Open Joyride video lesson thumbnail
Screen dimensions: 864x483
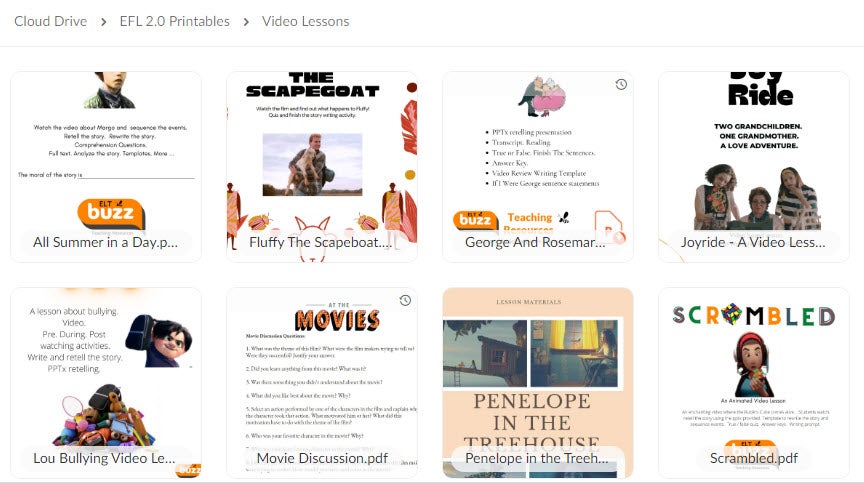click(x=754, y=166)
